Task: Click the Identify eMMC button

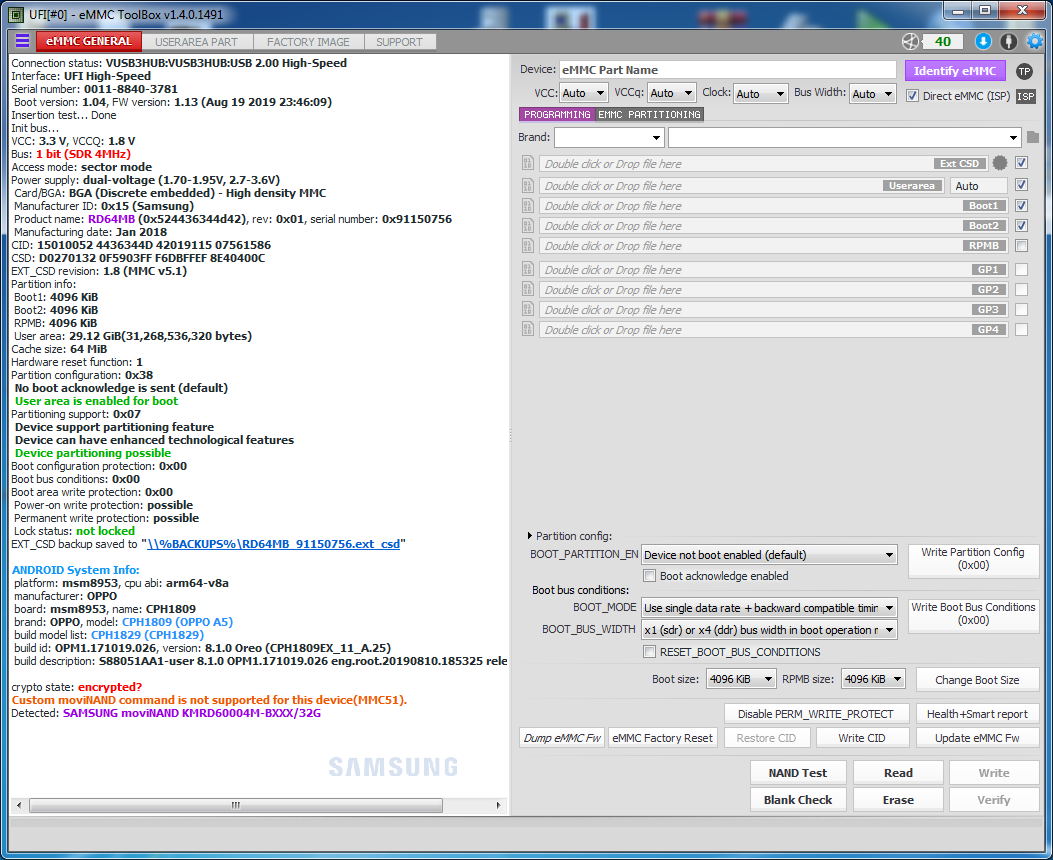Action: pos(954,70)
